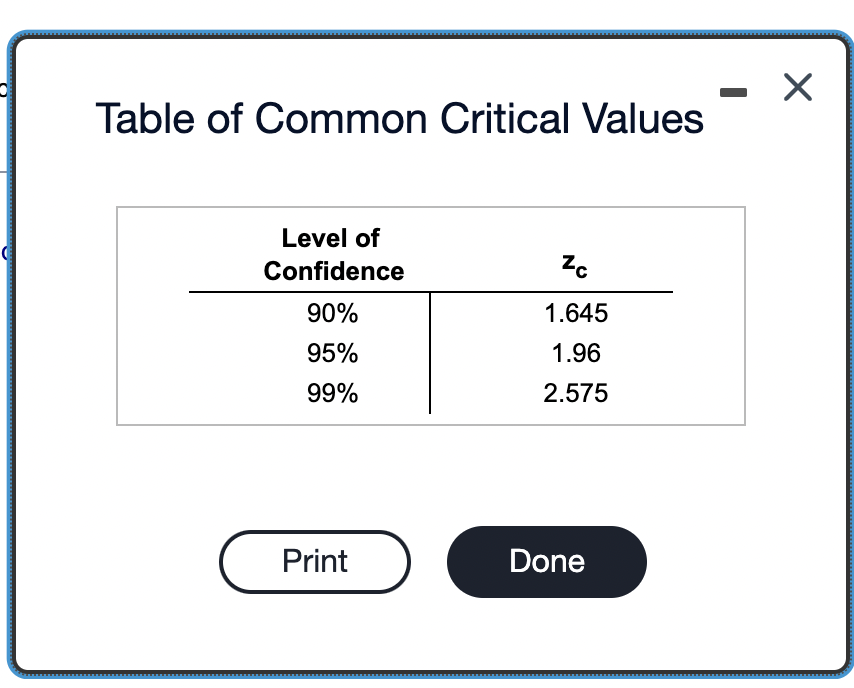Select the 95% confidence level row

click(x=331, y=353)
